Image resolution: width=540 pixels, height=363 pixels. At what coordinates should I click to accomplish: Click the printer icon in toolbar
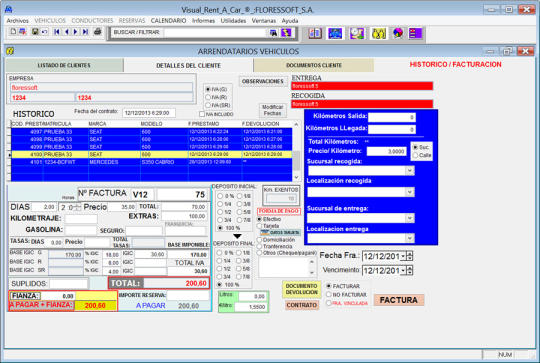pyautogui.click(x=97, y=32)
